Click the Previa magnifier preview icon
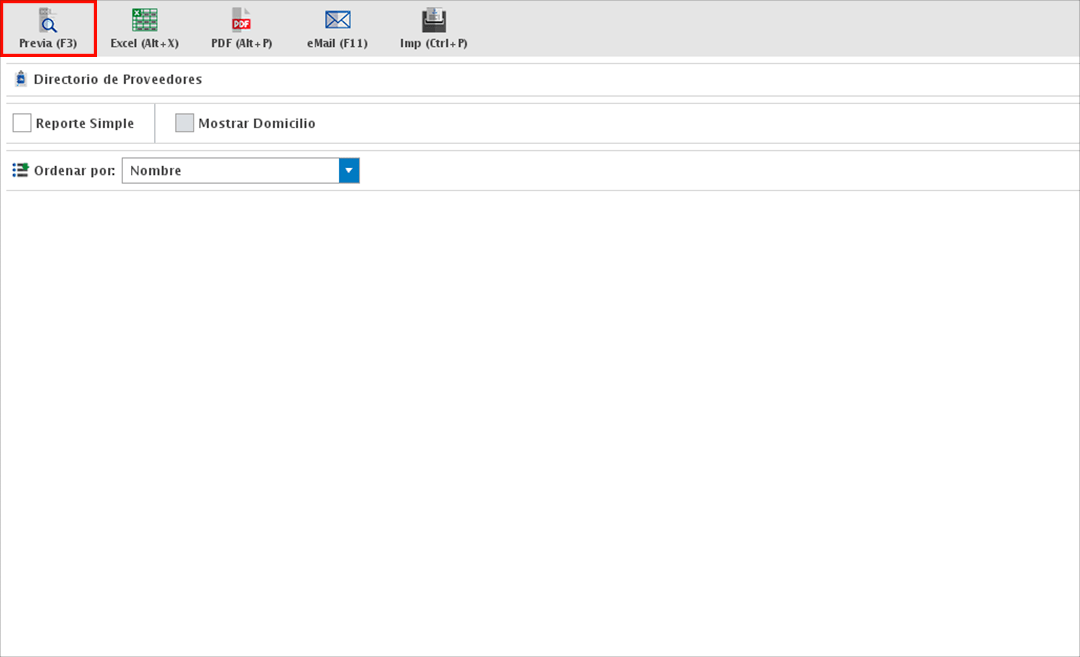Image resolution: width=1080 pixels, height=657 pixels. [x=48, y=20]
